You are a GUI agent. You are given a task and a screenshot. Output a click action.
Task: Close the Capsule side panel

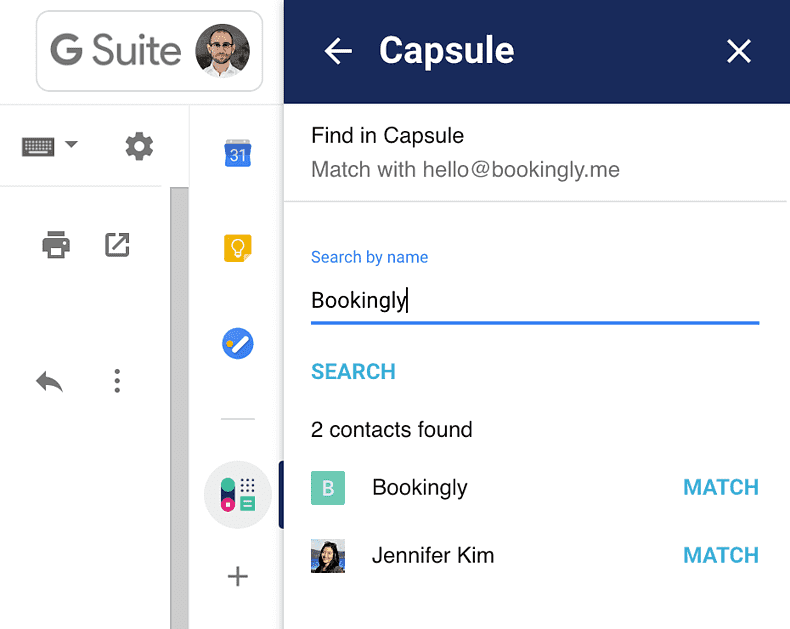click(x=739, y=51)
